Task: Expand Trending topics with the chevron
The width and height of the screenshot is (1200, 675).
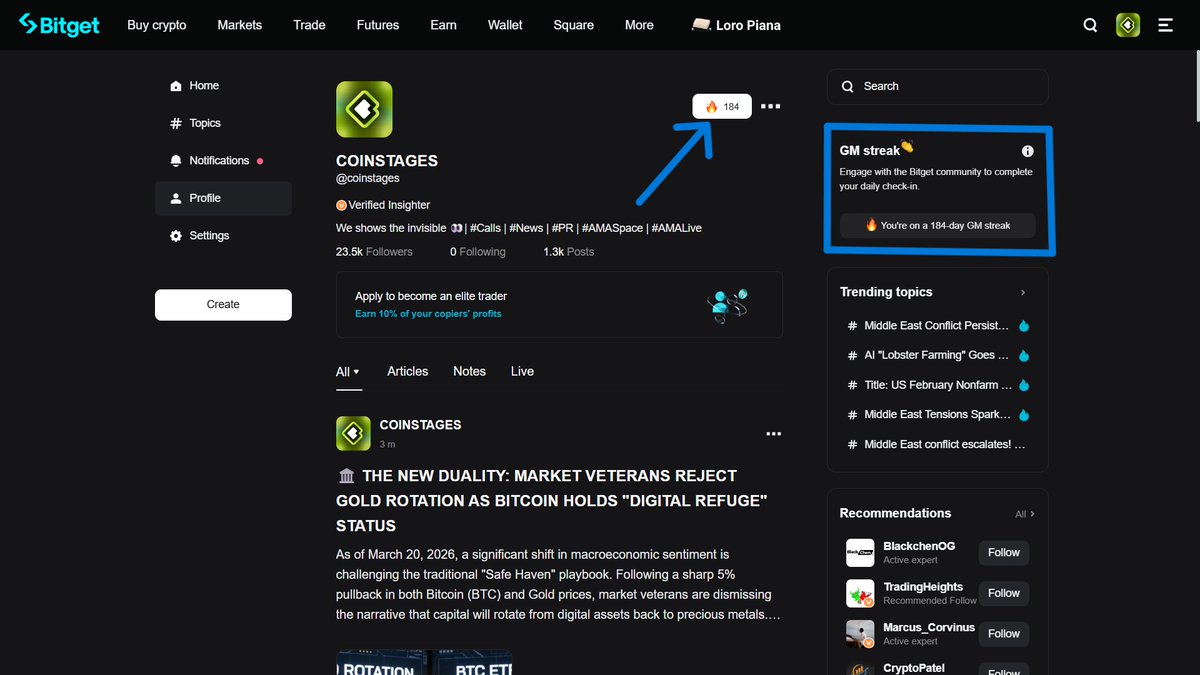Action: pyautogui.click(x=1022, y=292)
